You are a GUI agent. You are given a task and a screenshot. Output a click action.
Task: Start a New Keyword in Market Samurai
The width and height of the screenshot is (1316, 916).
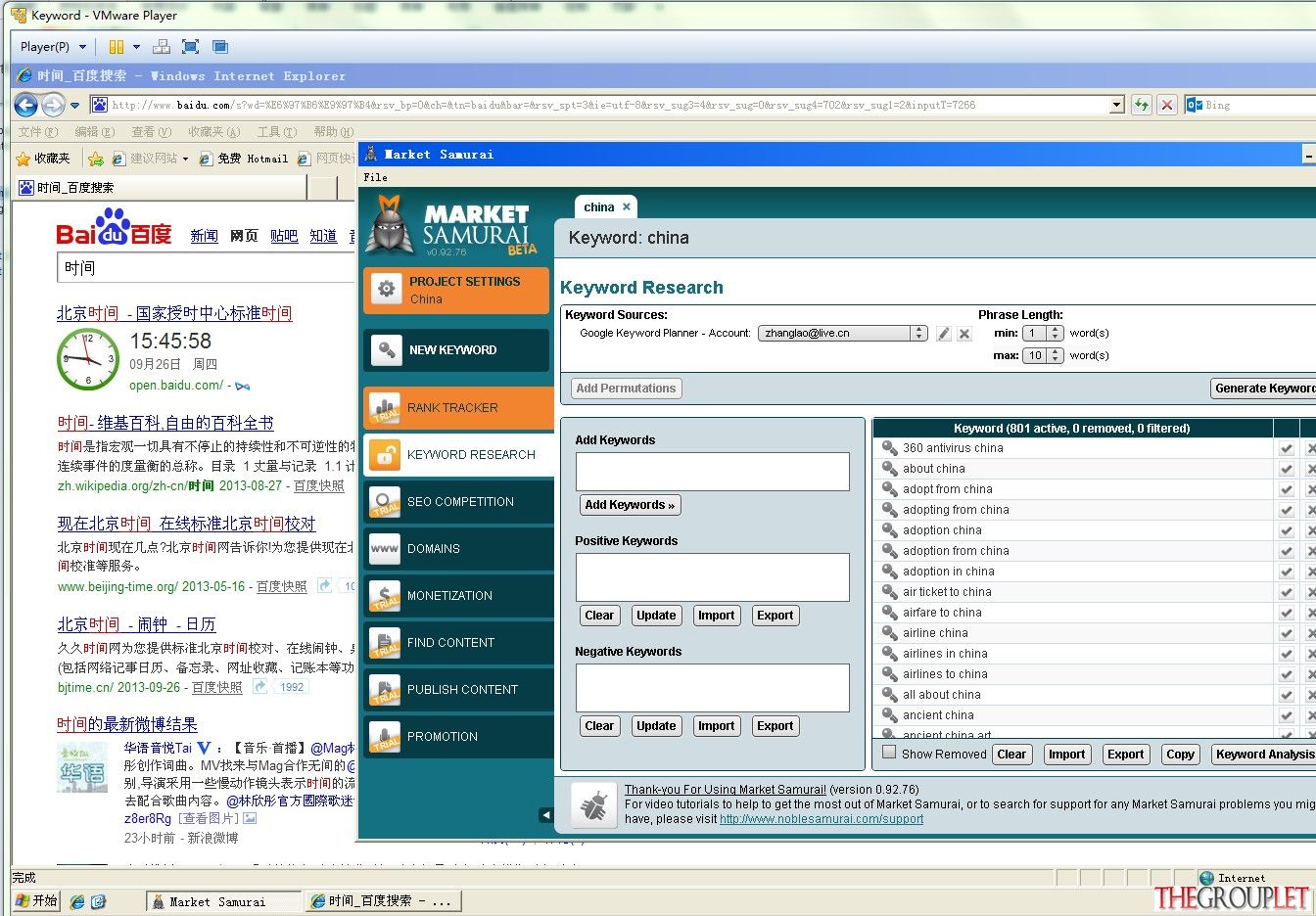pyautogui.click(x=456, y=350)
